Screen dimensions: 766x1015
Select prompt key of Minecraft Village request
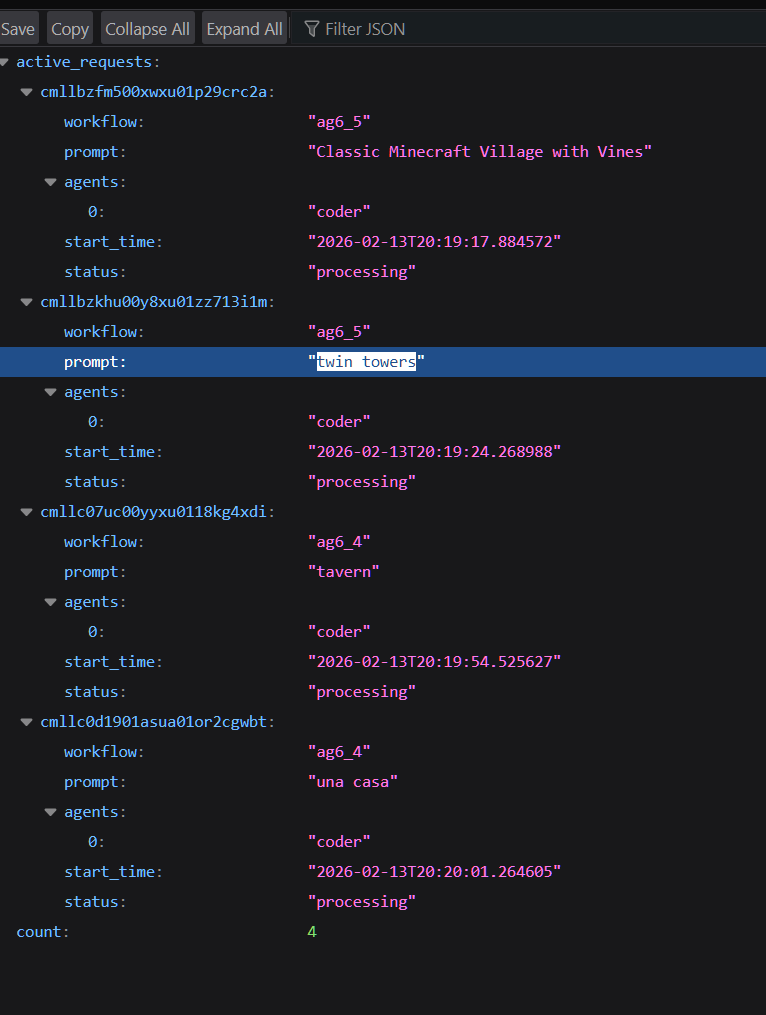coord(91,151)
